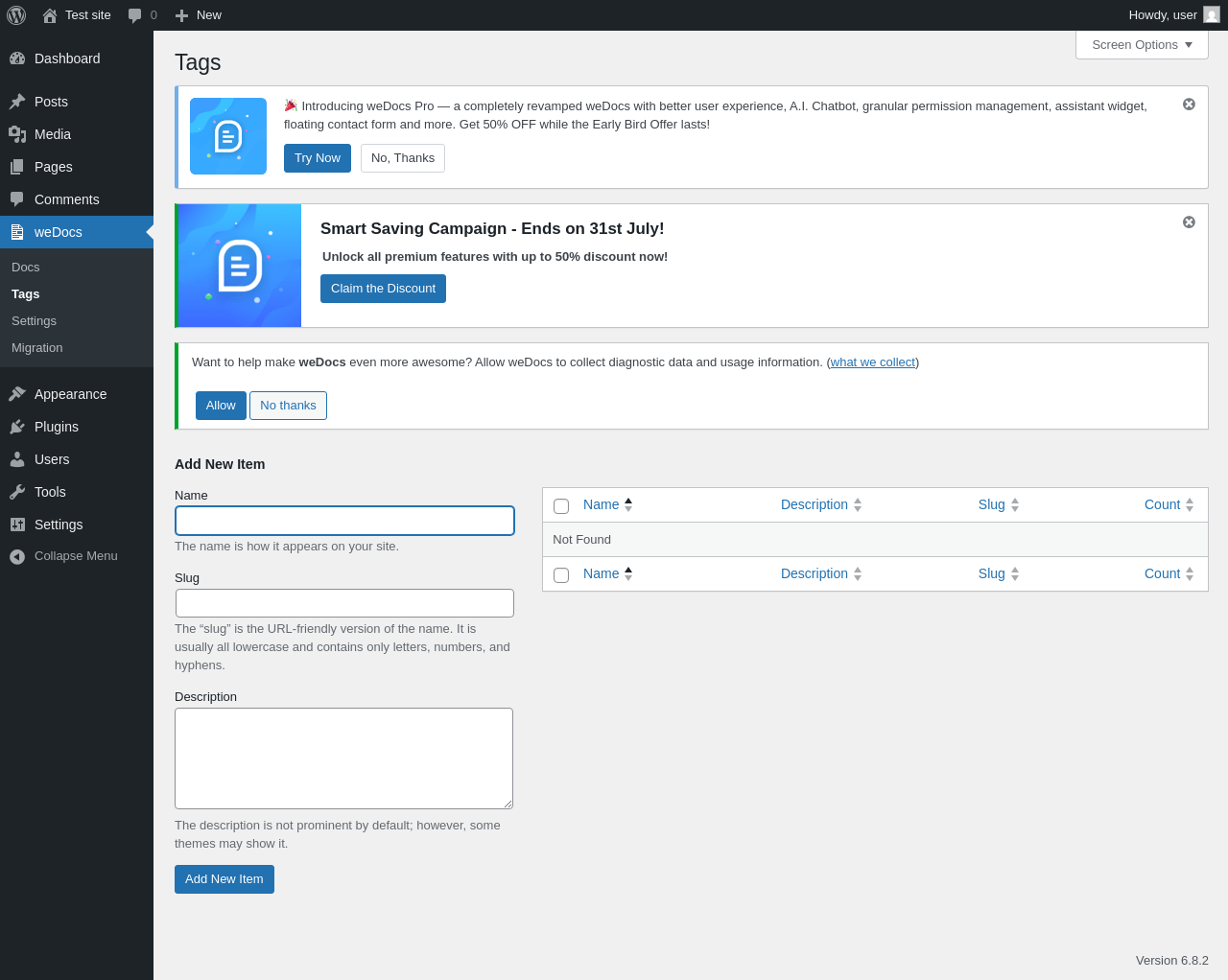Click the Users person icon
This screenshot has width=1228, height=980.
17,459
